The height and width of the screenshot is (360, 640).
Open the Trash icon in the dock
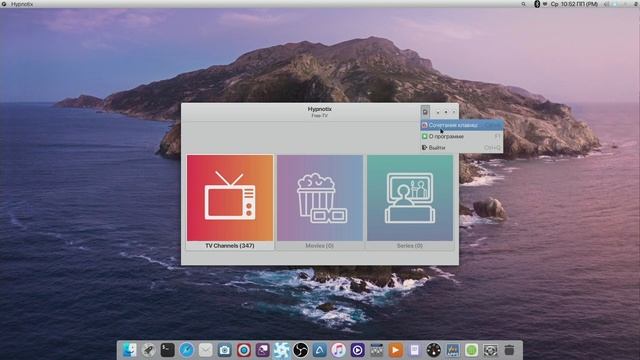(509, 350)
